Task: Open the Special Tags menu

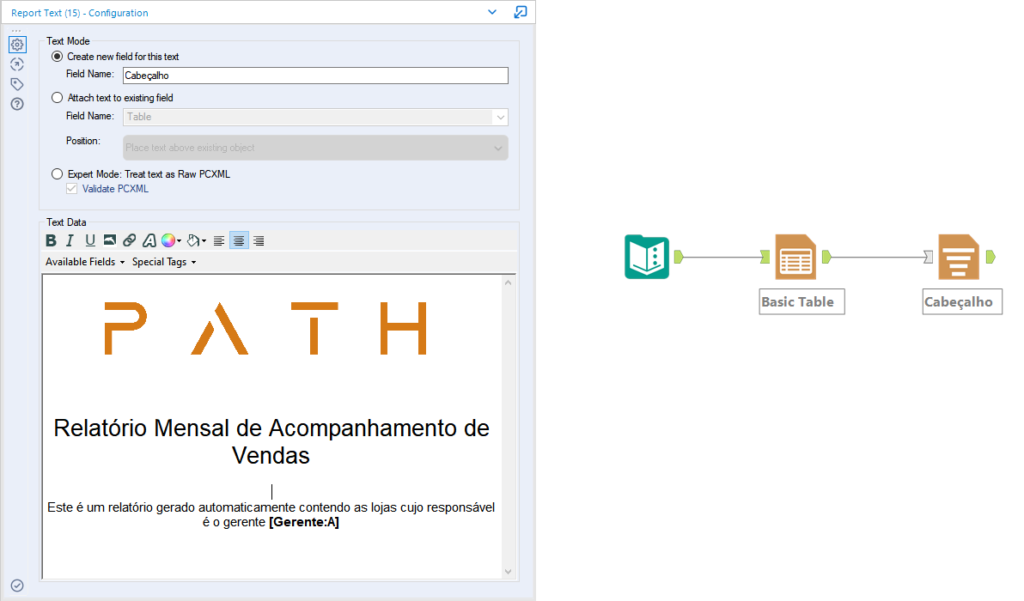Action: (x=164, y=261)
